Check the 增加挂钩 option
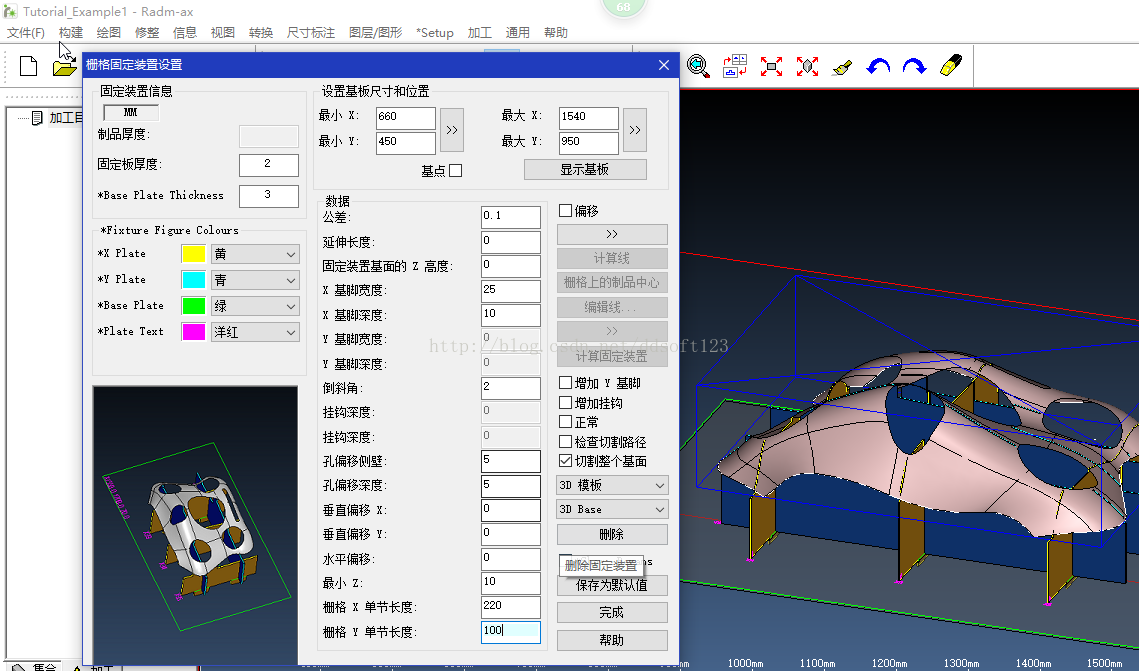 [565, 402]
